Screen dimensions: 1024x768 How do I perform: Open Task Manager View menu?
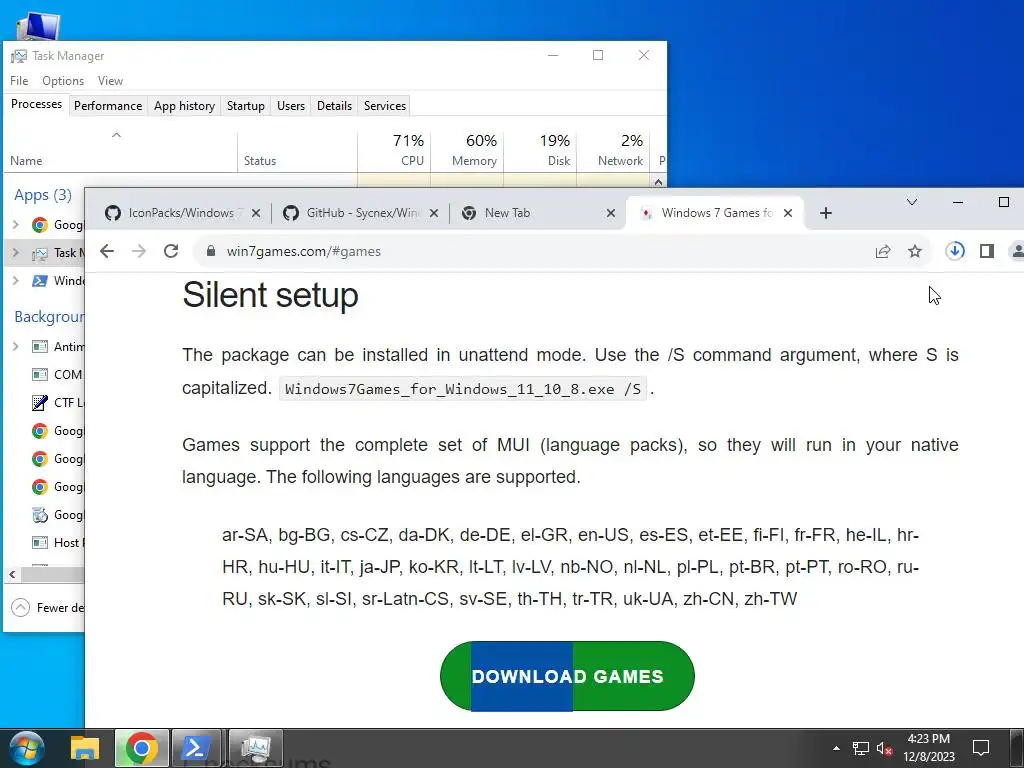[x=110, y=80]
